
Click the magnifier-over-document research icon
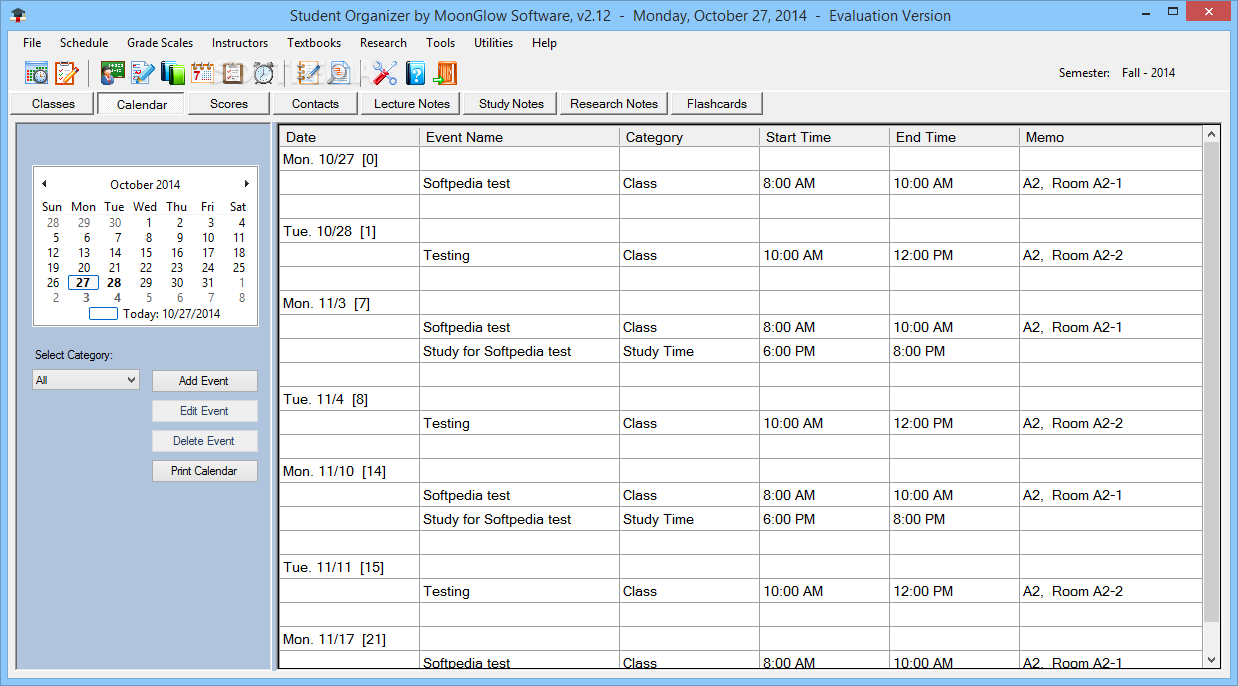339,73
